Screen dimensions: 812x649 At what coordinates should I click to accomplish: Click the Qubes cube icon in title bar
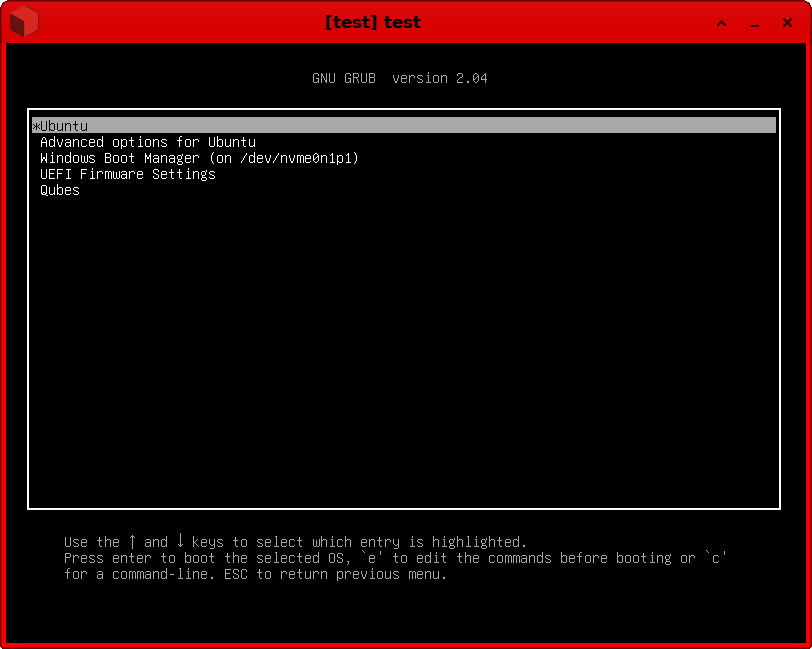[x=25, y=22]
